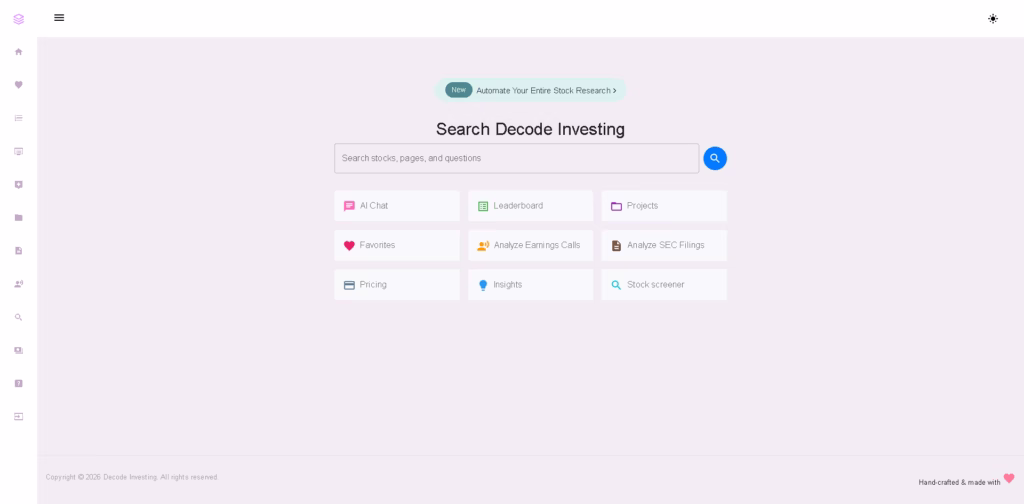
Task: Click the home icon in the sidebar
Action: [x=18, y=52]
